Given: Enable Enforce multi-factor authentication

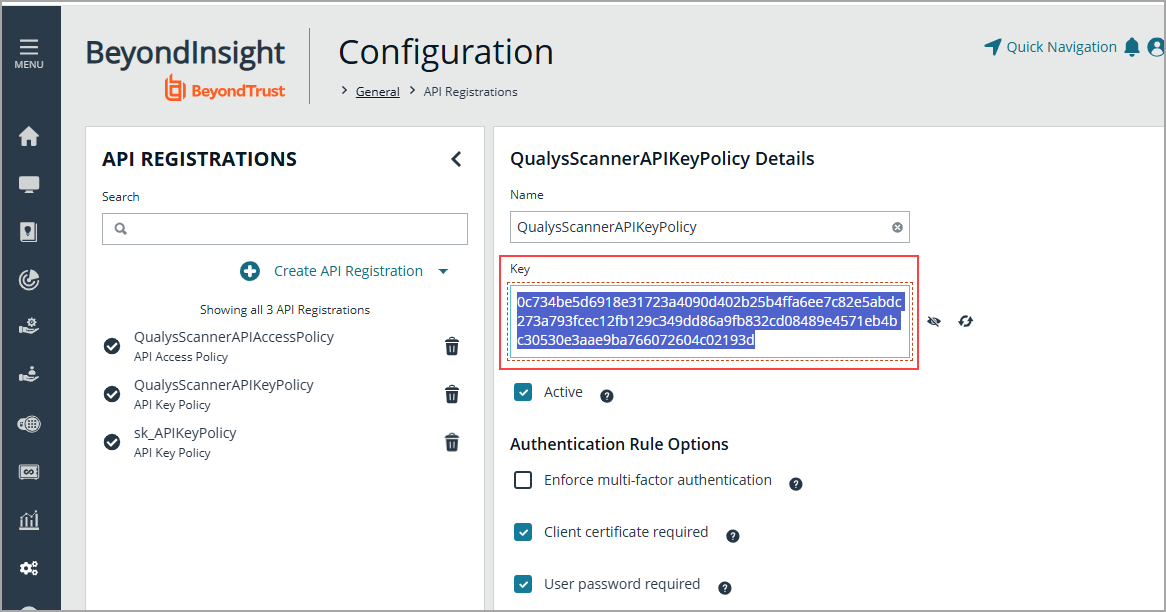Looking at the screenshot, I should [x=523, y=480].
